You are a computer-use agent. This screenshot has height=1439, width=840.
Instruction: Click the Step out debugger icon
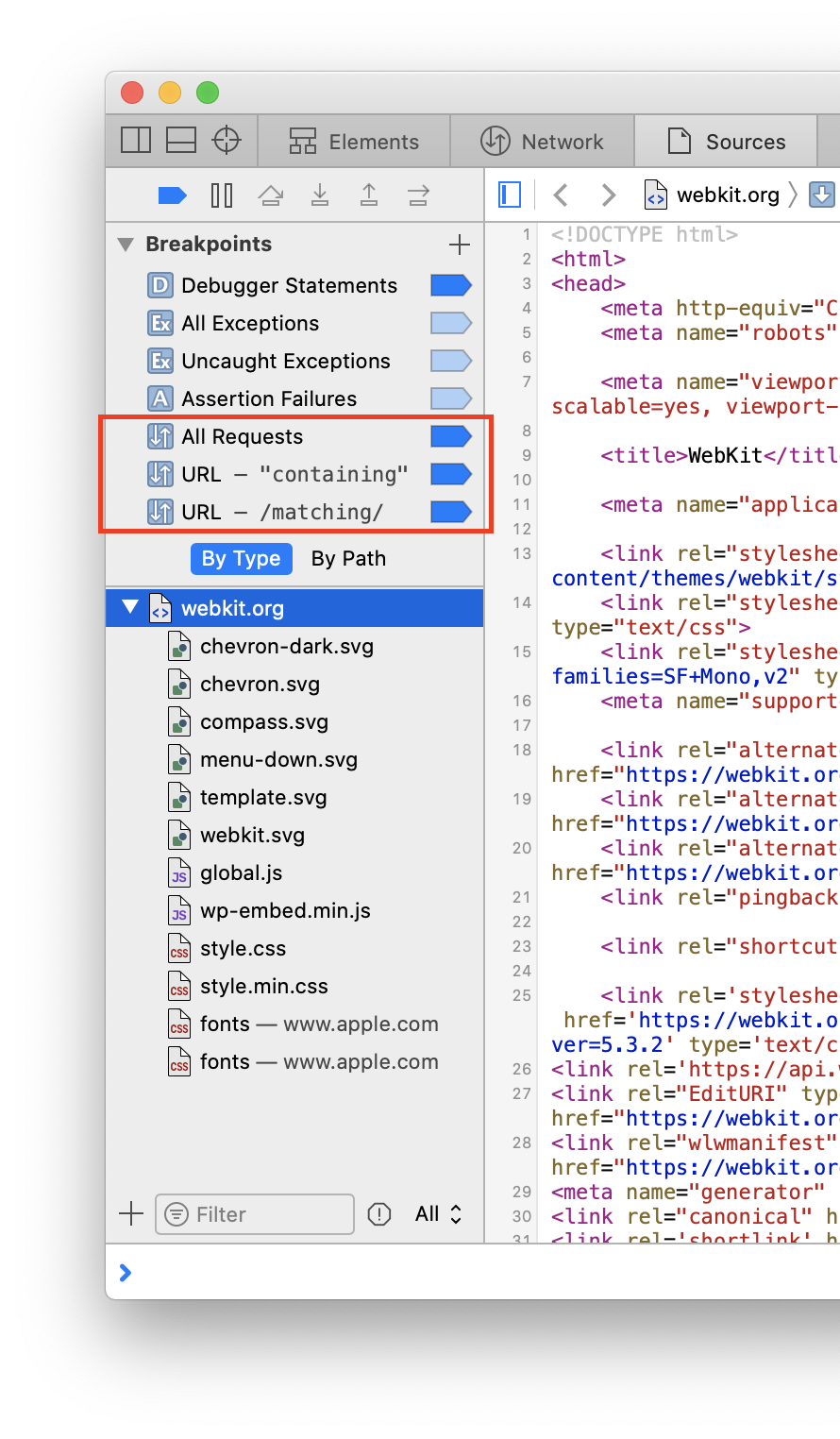[369, 195]
